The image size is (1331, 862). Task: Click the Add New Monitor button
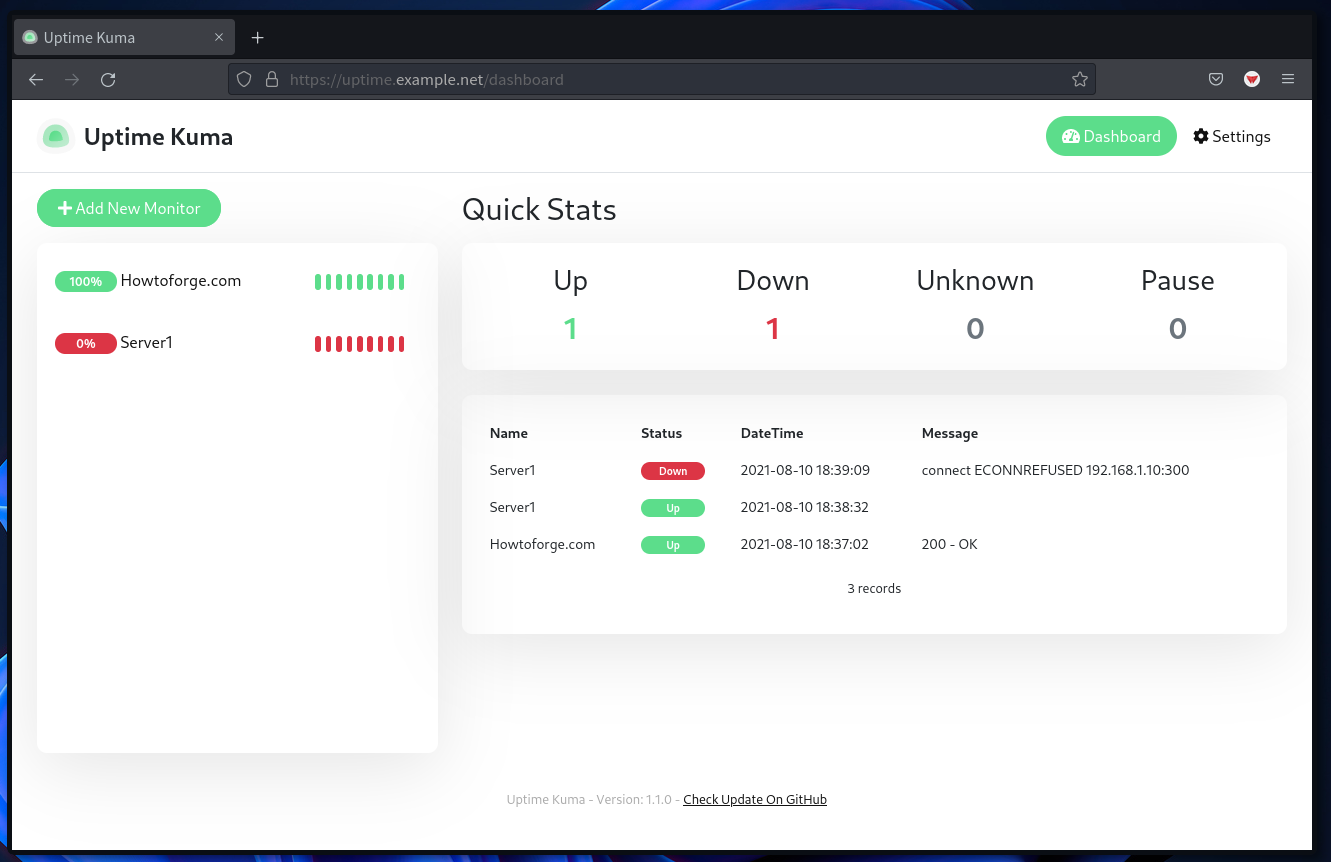129,208
